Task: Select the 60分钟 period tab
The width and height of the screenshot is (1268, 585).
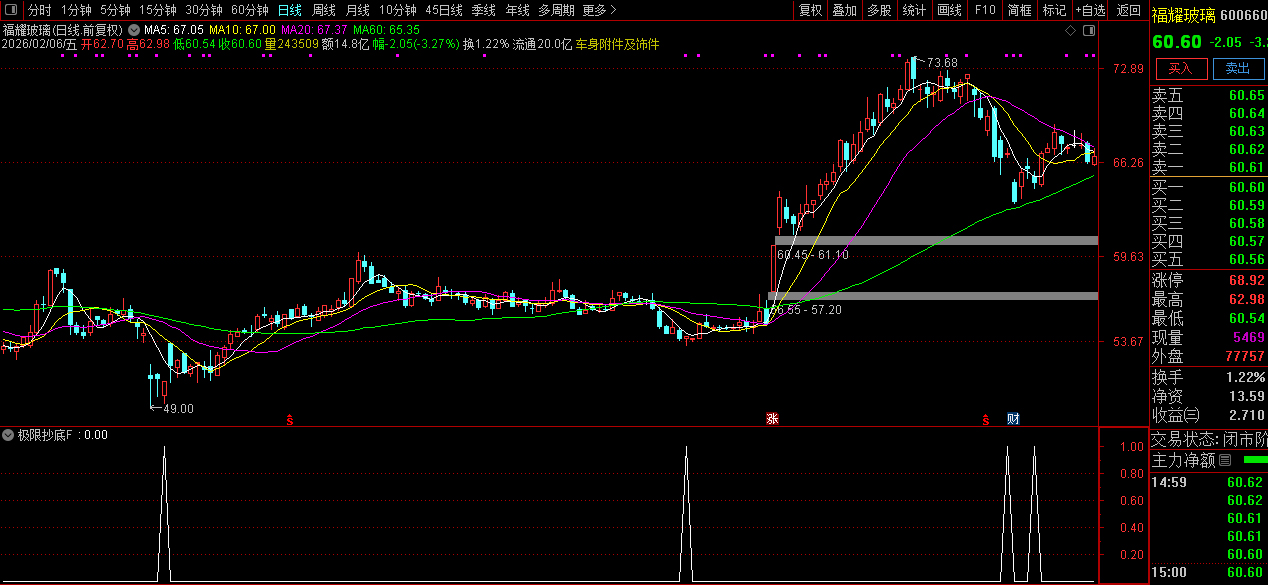Action: pyautogui.click(x=250, y=10)
